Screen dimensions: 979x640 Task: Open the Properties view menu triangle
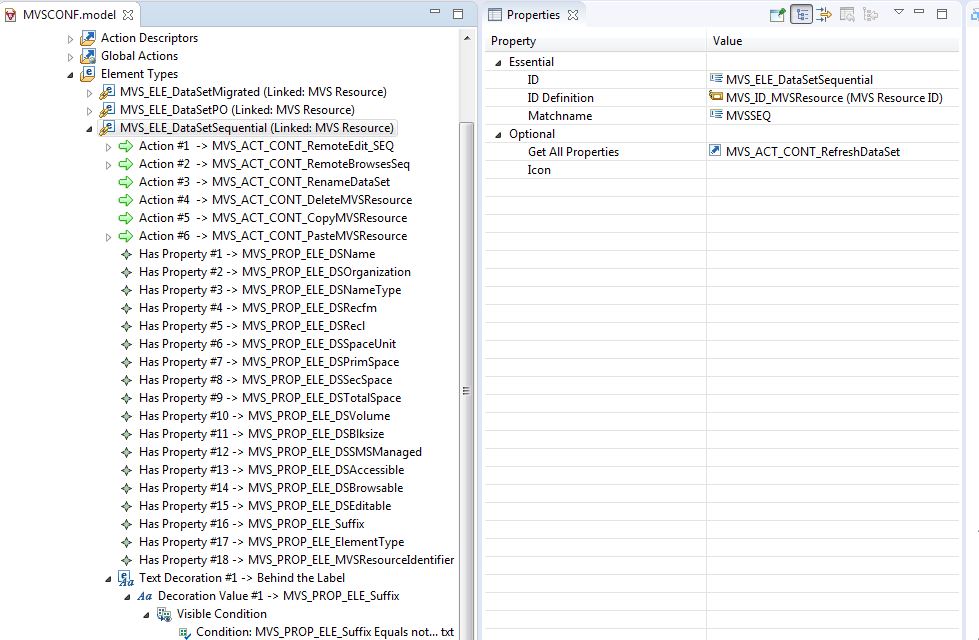pyautogui.click(x=899, y=14)
